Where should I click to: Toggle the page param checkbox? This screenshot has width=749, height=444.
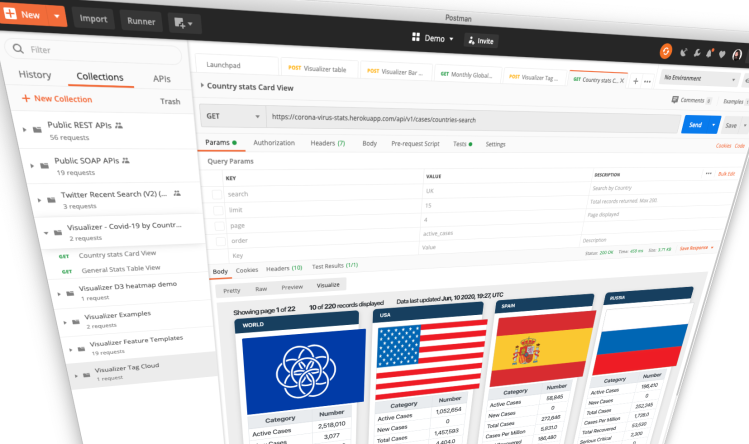tap(219, 226)
